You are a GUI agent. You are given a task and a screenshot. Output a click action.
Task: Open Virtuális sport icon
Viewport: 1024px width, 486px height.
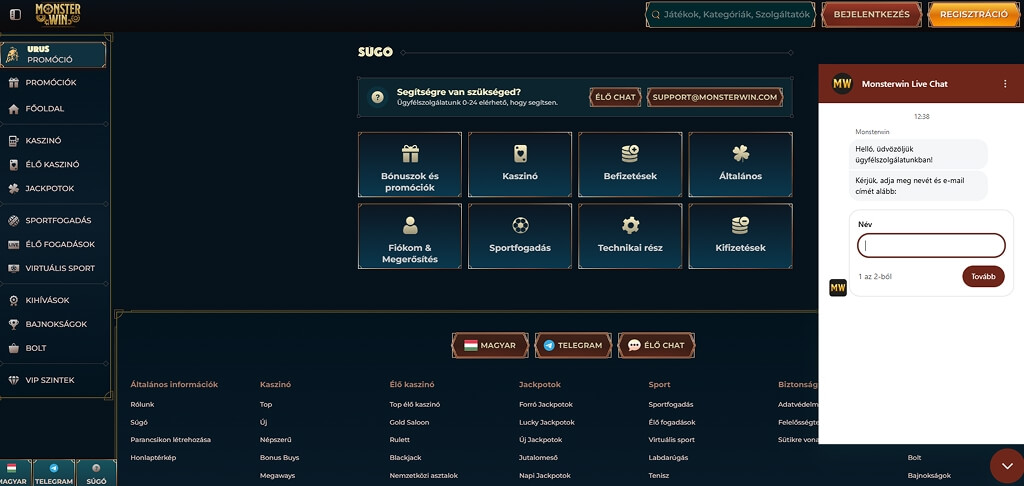pyautogui.click(x=13, y=268)
